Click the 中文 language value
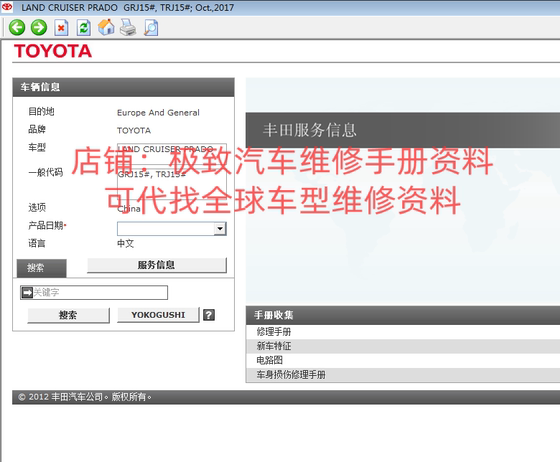 (125, 243)
